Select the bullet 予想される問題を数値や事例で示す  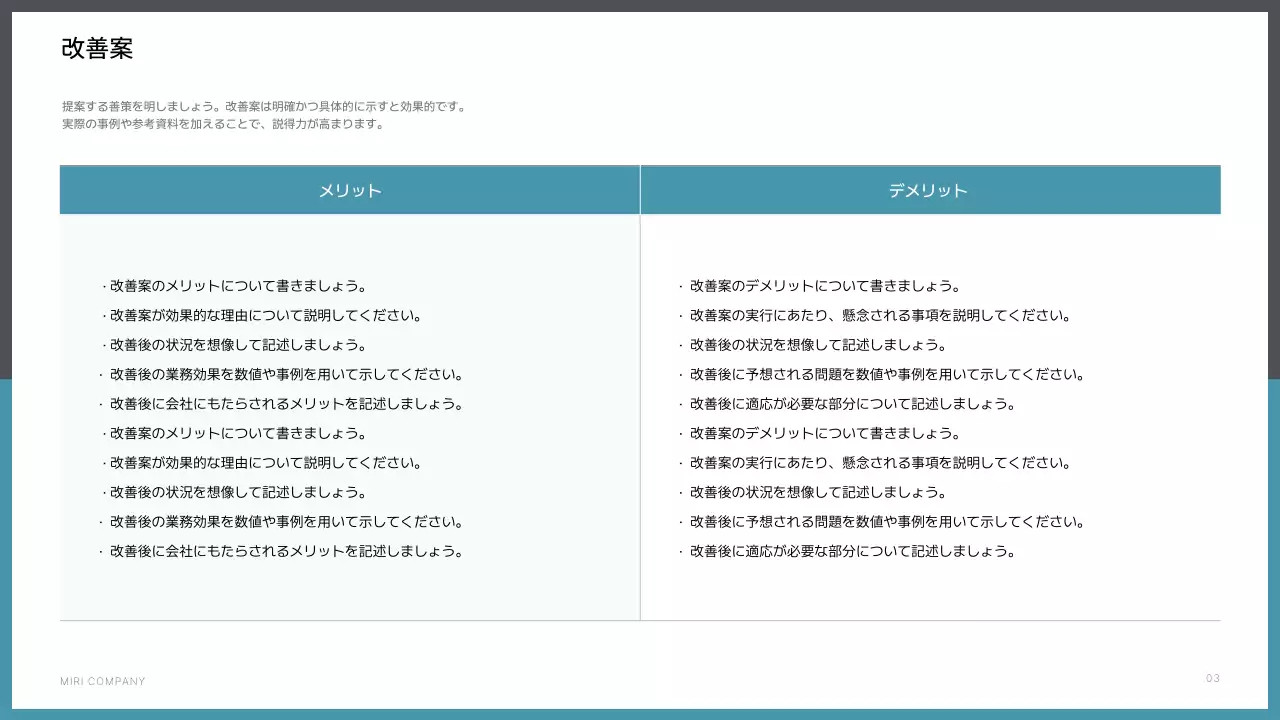(884, 374)
